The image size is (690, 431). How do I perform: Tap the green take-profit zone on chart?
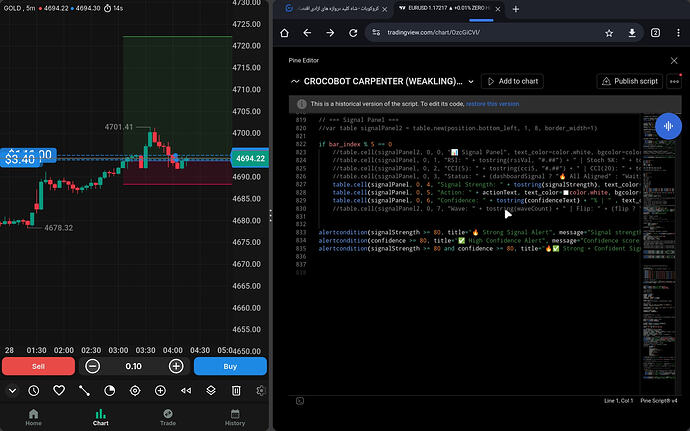pos(177,96)
